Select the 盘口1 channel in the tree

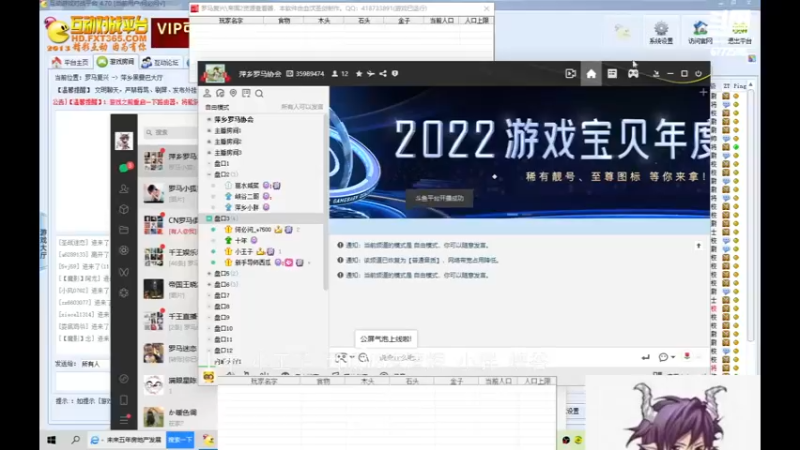(221, 163)
